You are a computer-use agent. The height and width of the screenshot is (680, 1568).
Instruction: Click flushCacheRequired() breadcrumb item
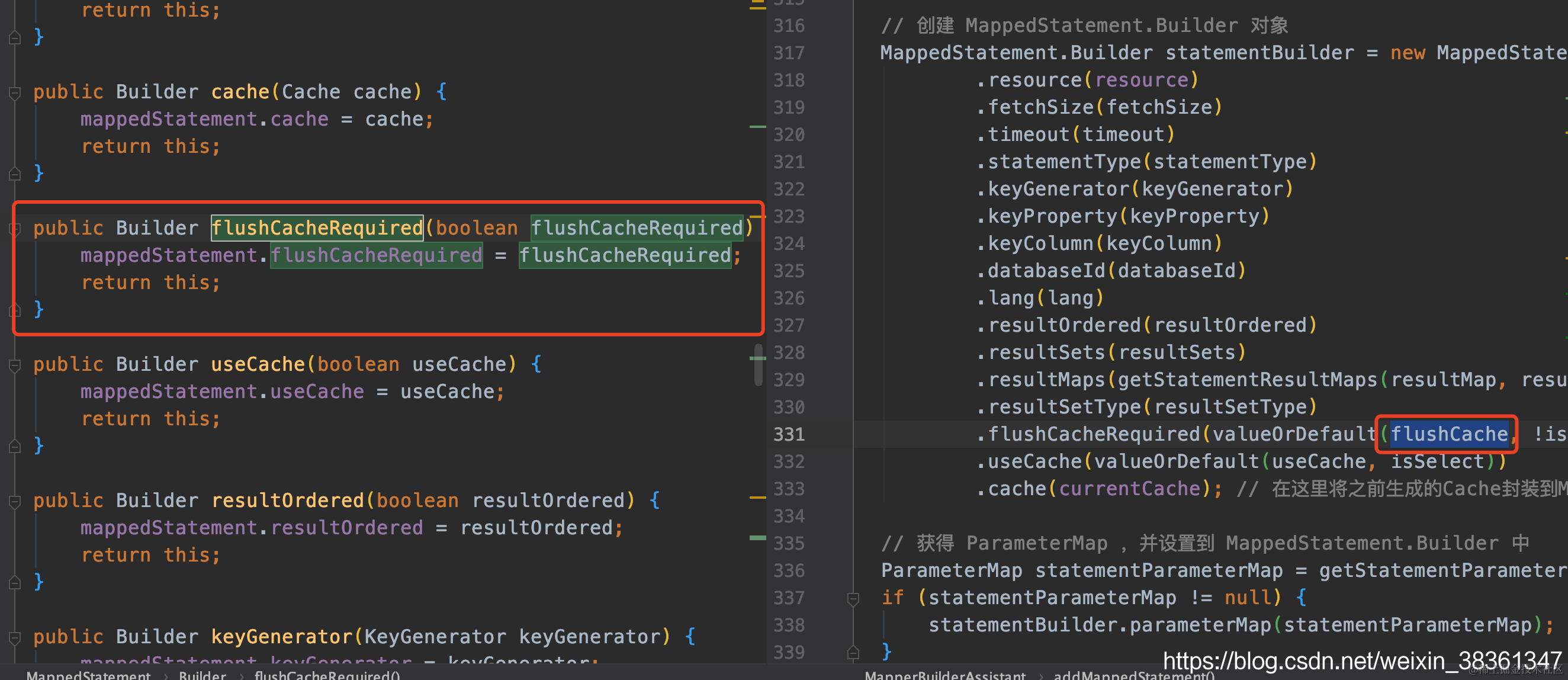pos(327,675)
